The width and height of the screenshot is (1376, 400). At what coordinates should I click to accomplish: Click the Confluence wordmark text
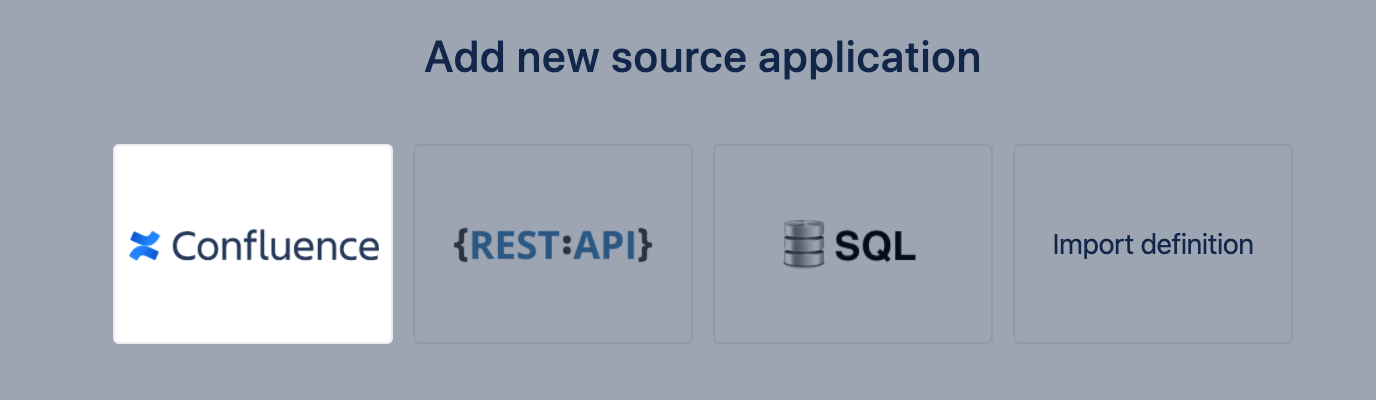pyautogui.click(x=275, y=245)
